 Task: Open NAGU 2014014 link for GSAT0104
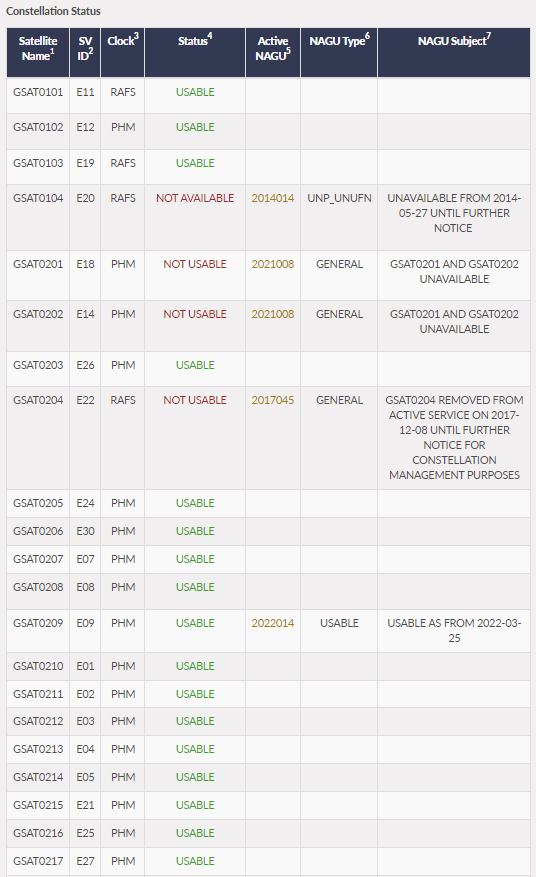pos(272,198)
